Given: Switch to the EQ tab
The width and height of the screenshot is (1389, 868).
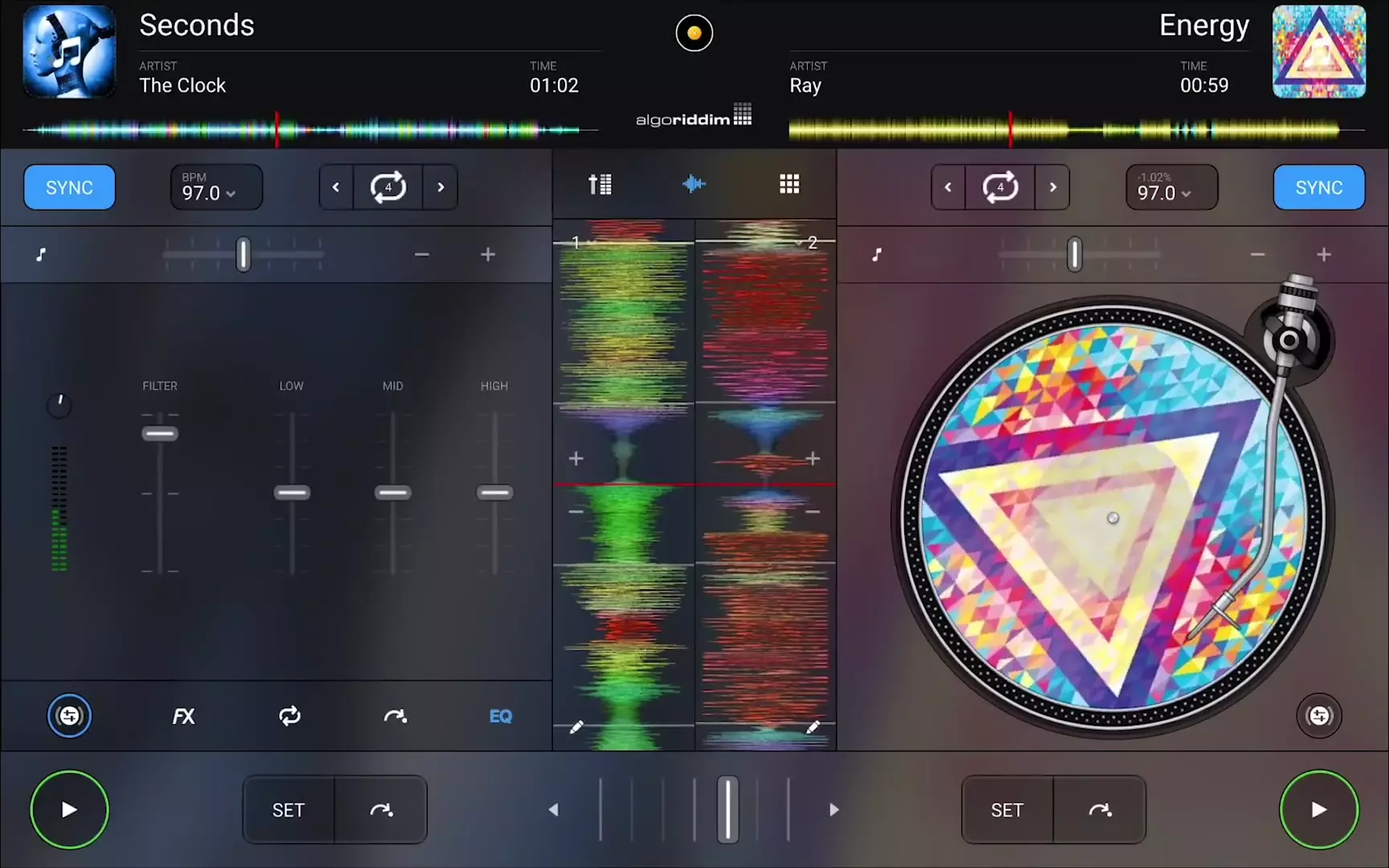Looking at the screenshot, I should pyautogui.click(x=500, y=716).
